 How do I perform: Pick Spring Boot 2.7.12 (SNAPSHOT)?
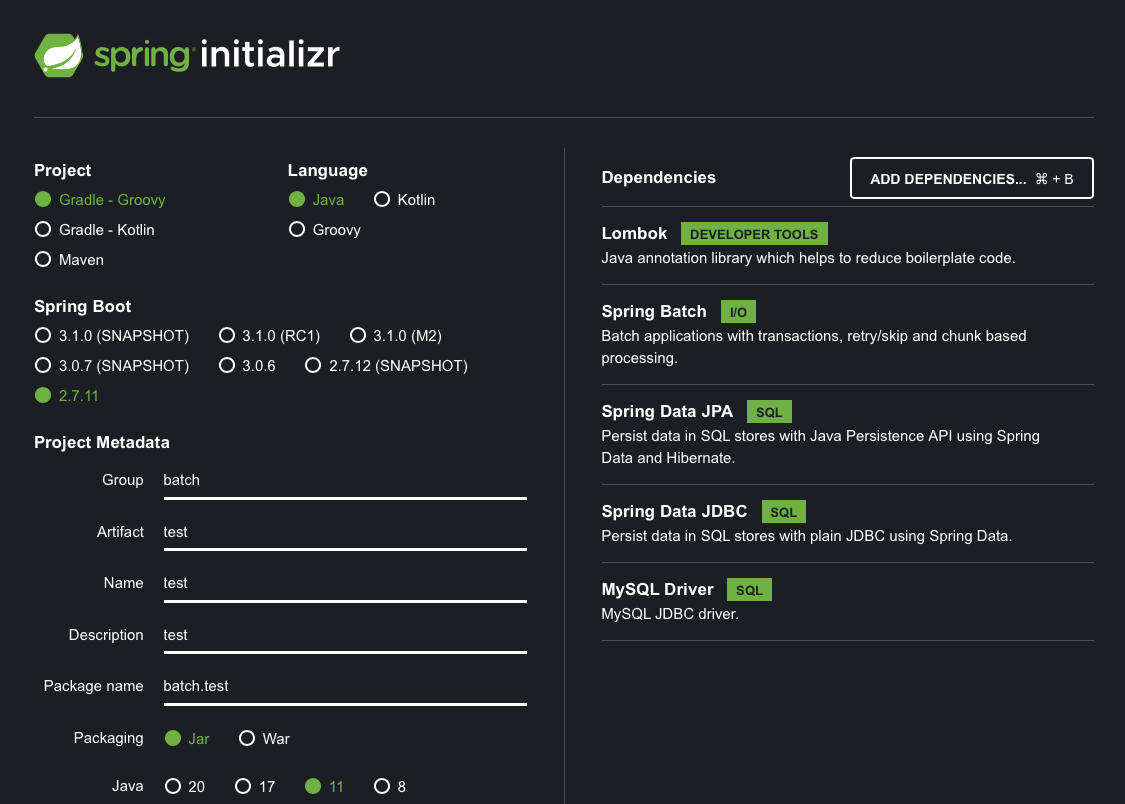(x=387, y=366)
